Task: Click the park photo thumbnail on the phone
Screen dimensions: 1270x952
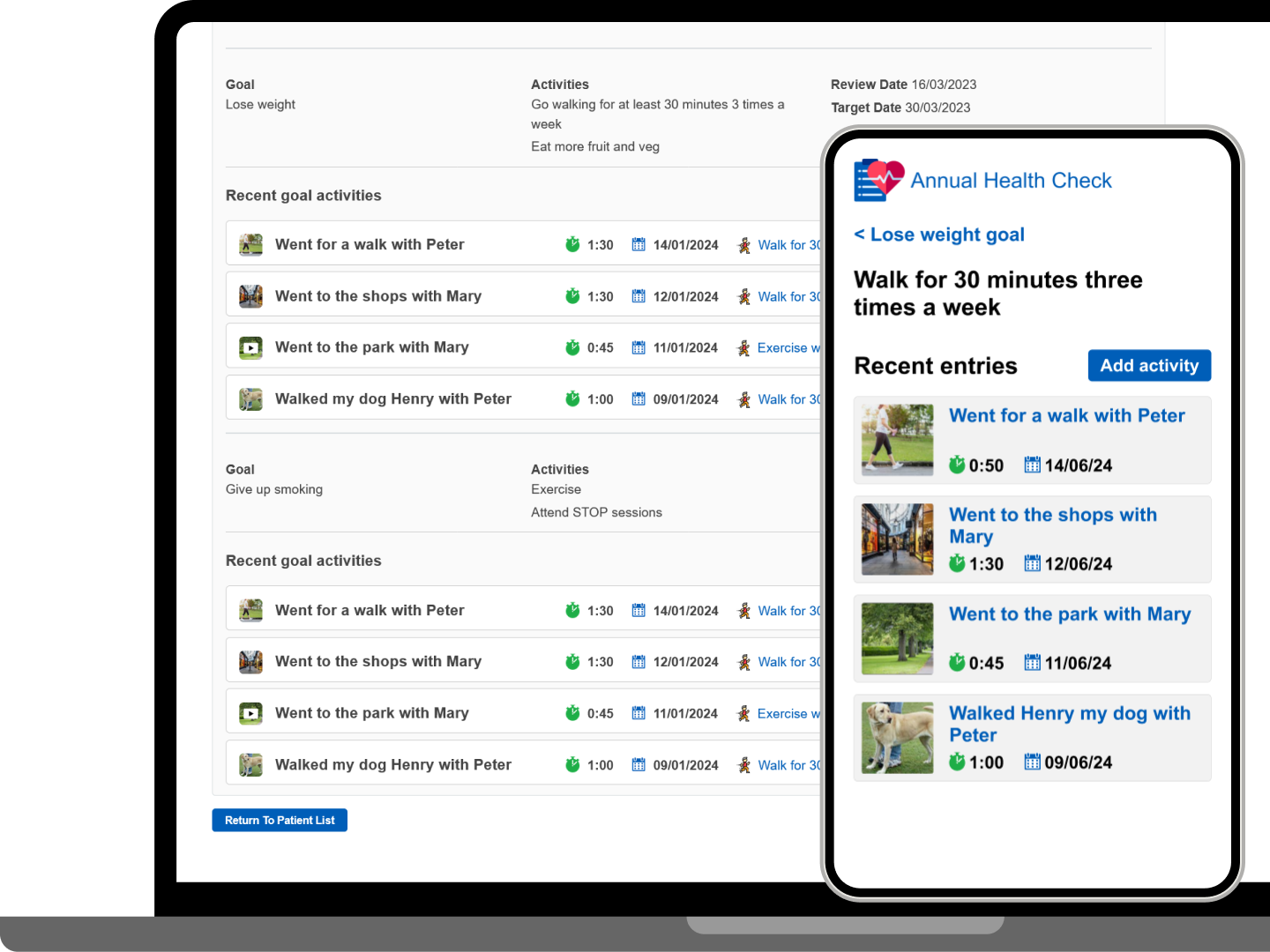Action: (897, 638)
